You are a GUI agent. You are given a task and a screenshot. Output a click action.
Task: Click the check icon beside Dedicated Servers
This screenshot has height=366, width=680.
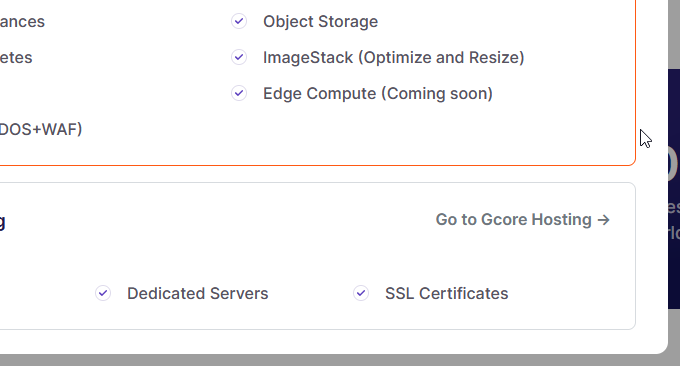point(103,293)
